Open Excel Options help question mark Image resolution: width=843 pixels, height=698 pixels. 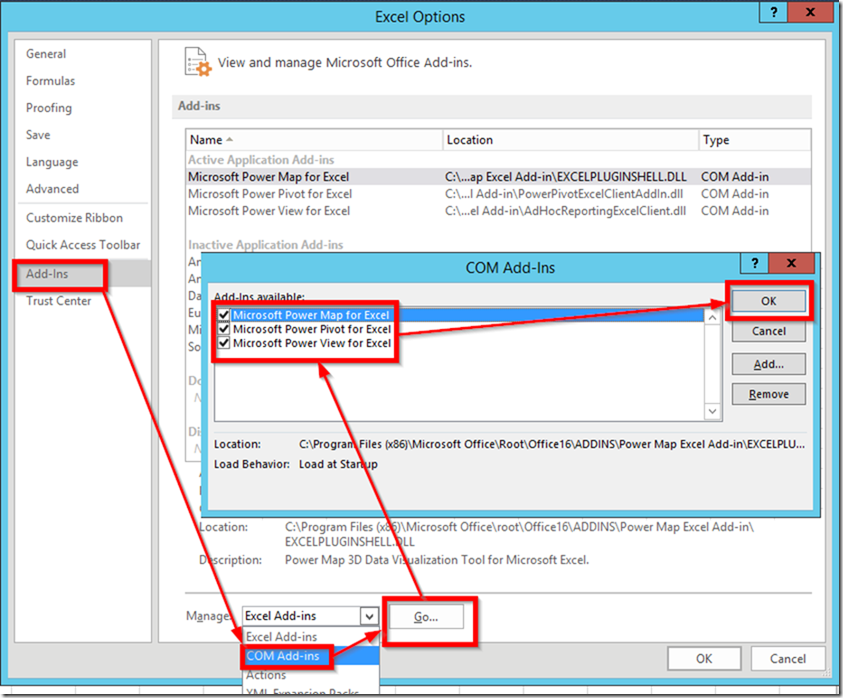pyautogui.click(x=773, y=12)
